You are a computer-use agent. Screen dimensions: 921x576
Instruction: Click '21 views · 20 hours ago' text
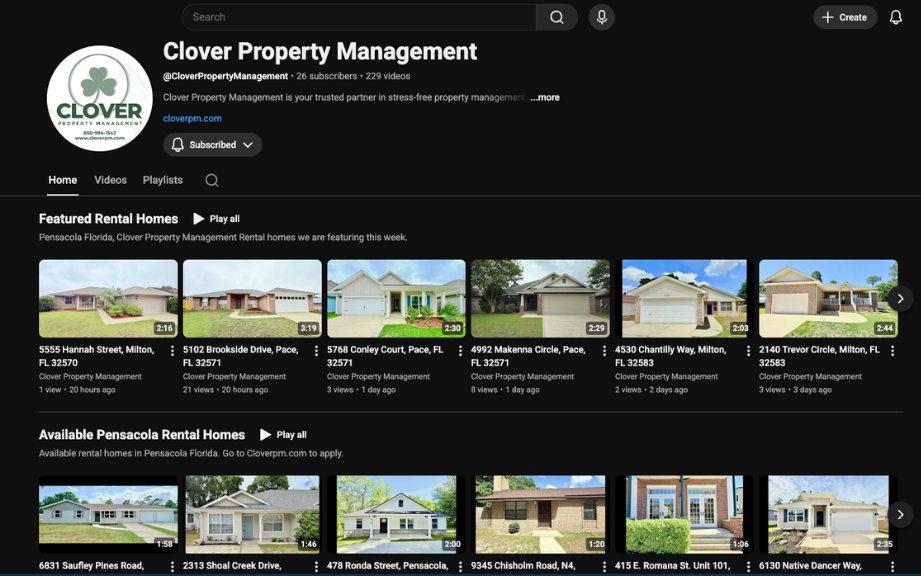pyautogui.click(x=226, y=390)
